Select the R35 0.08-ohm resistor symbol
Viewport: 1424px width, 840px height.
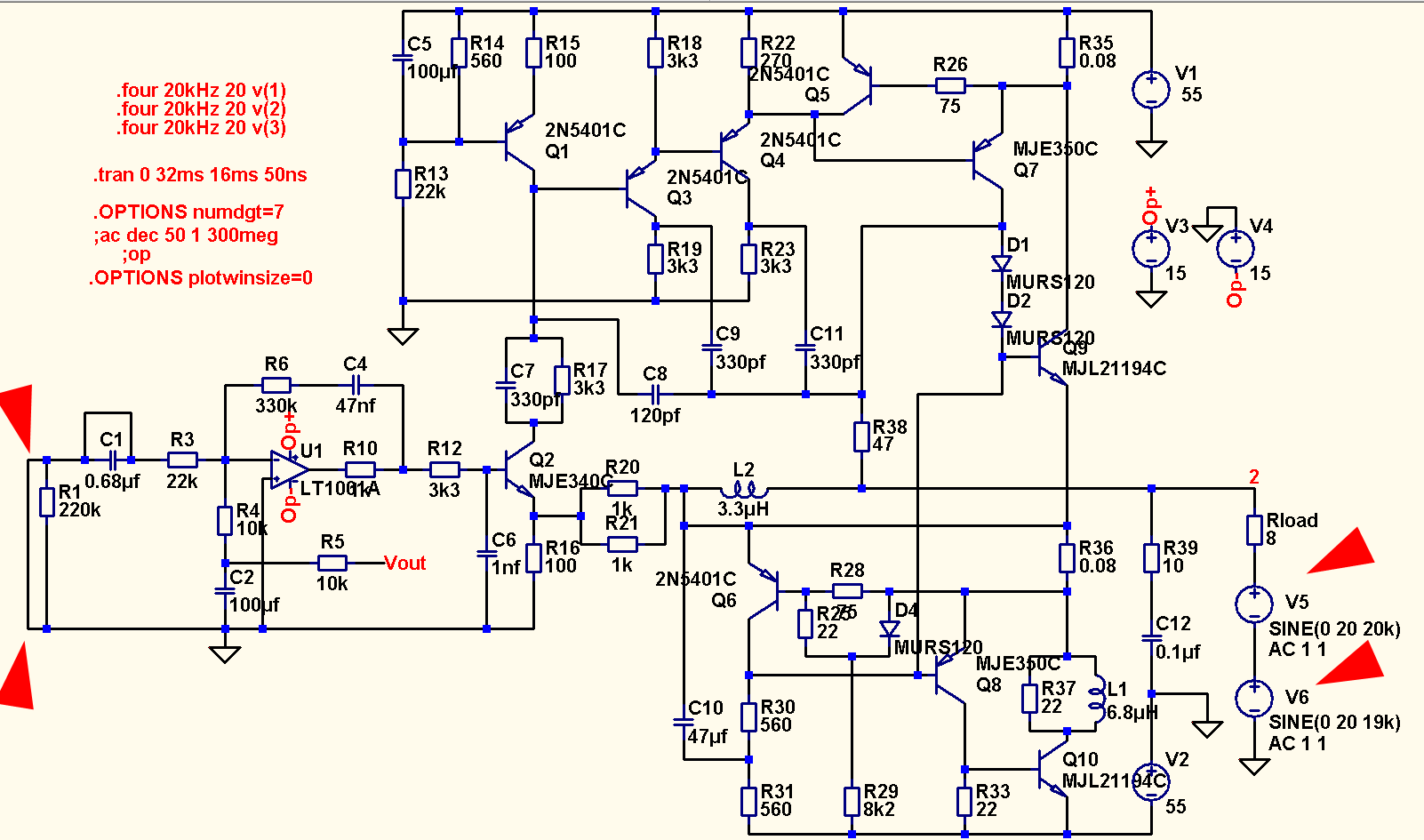pos(1067,52)
